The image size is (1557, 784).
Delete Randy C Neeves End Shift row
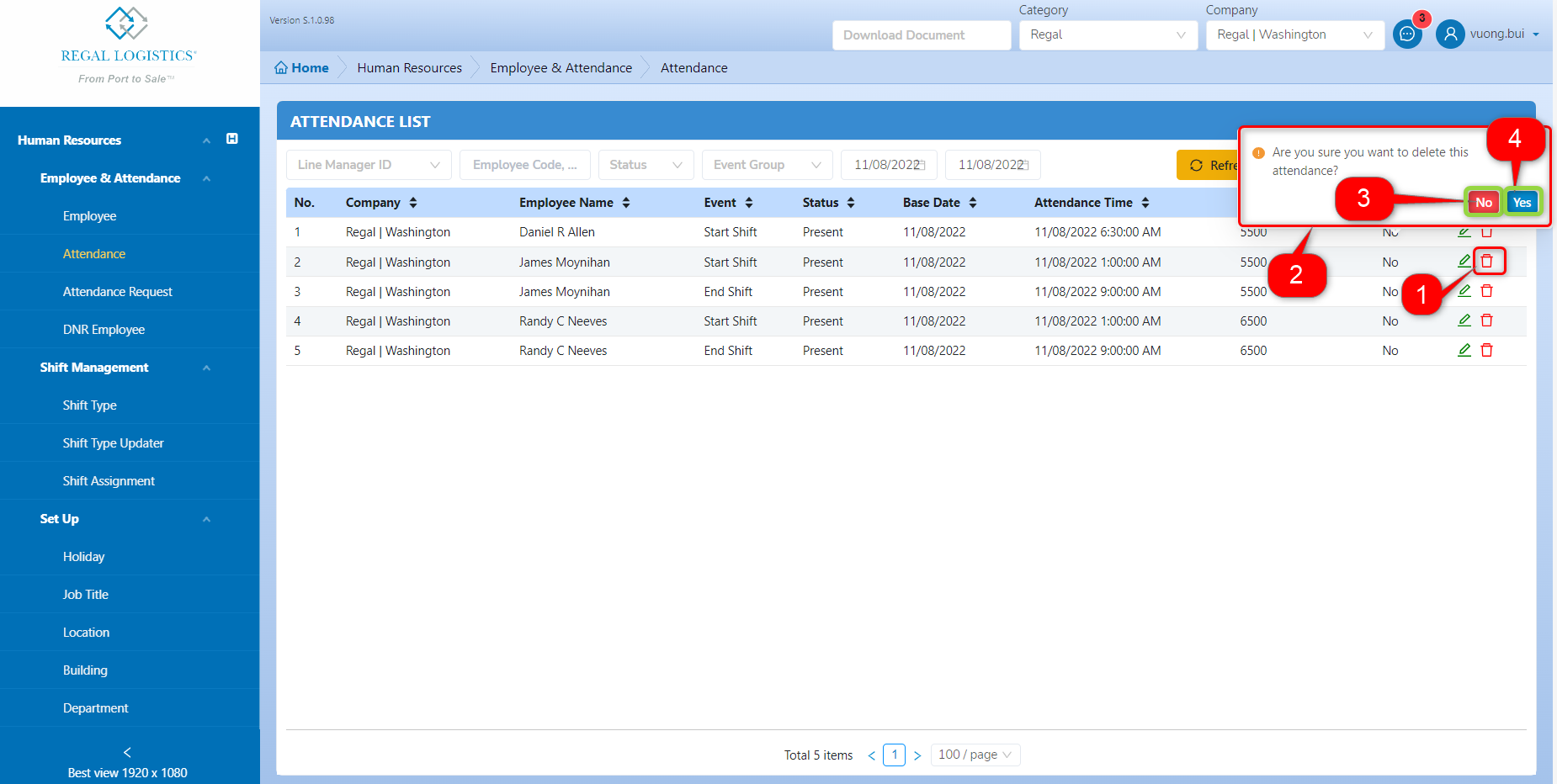[x=1487, y=350]
